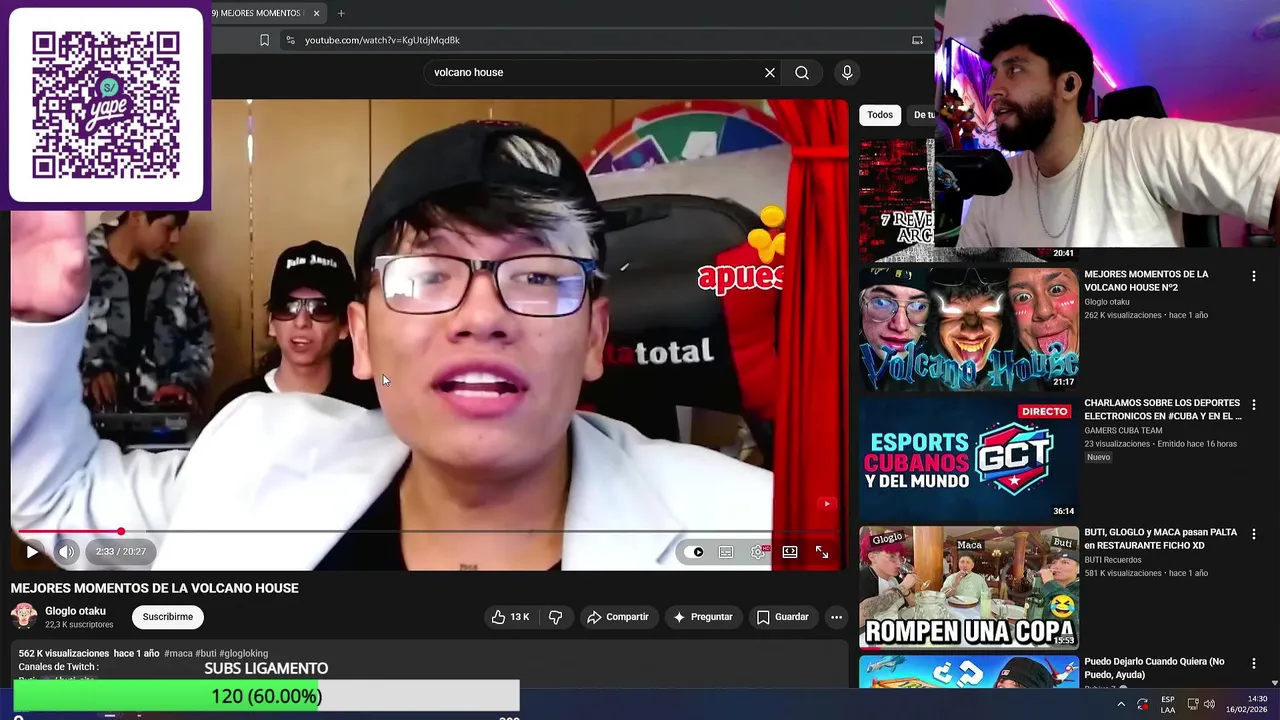This screenshot has height=720, width=1280.
Task: Subscribe using the Suscribirme button
Action: (x=168, y=617)
